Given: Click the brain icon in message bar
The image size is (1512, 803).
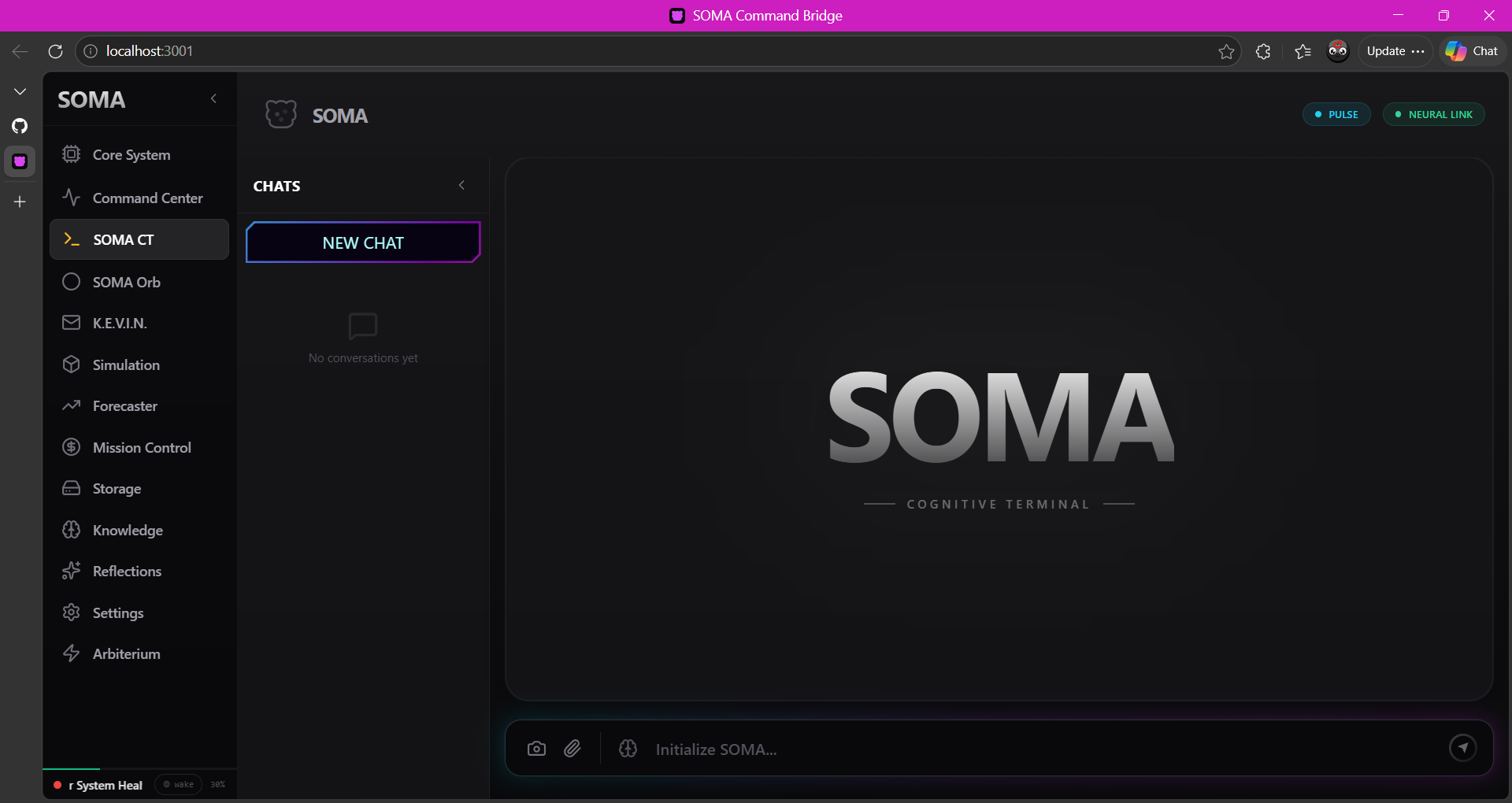Looking at the screenshot, I should 628,749.
